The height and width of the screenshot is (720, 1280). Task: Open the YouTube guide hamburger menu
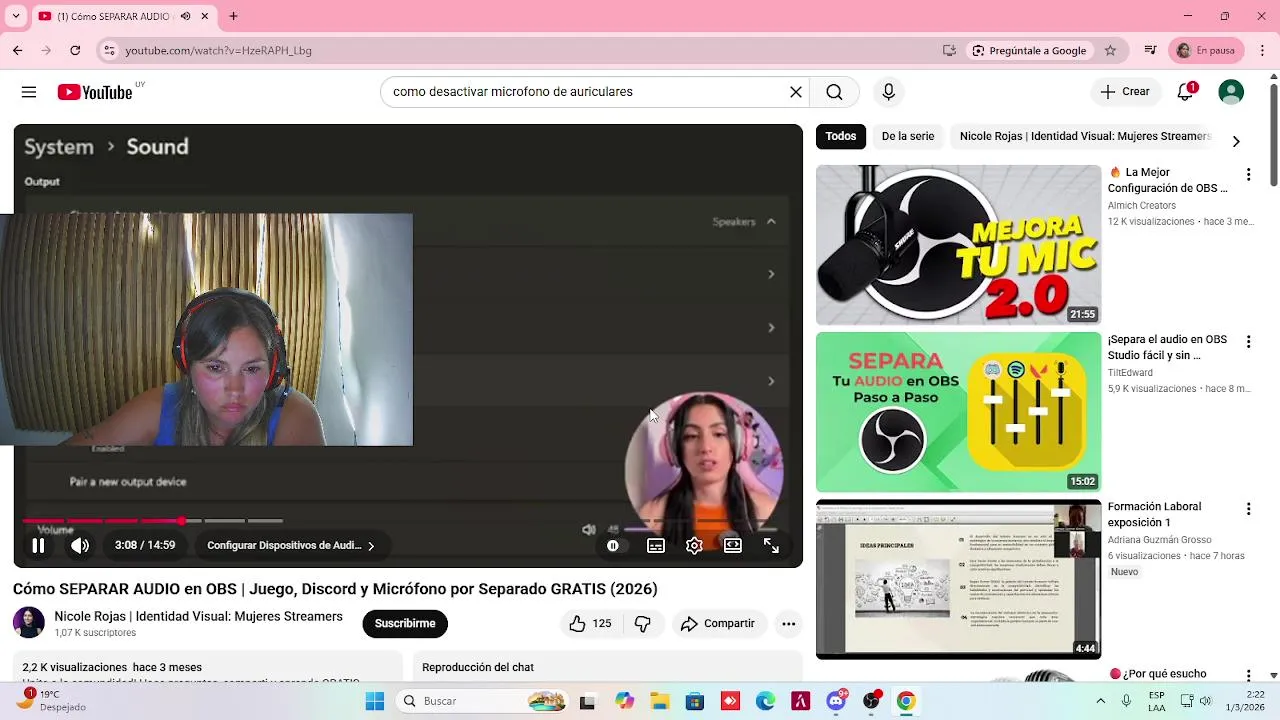(x=29, y=92)
